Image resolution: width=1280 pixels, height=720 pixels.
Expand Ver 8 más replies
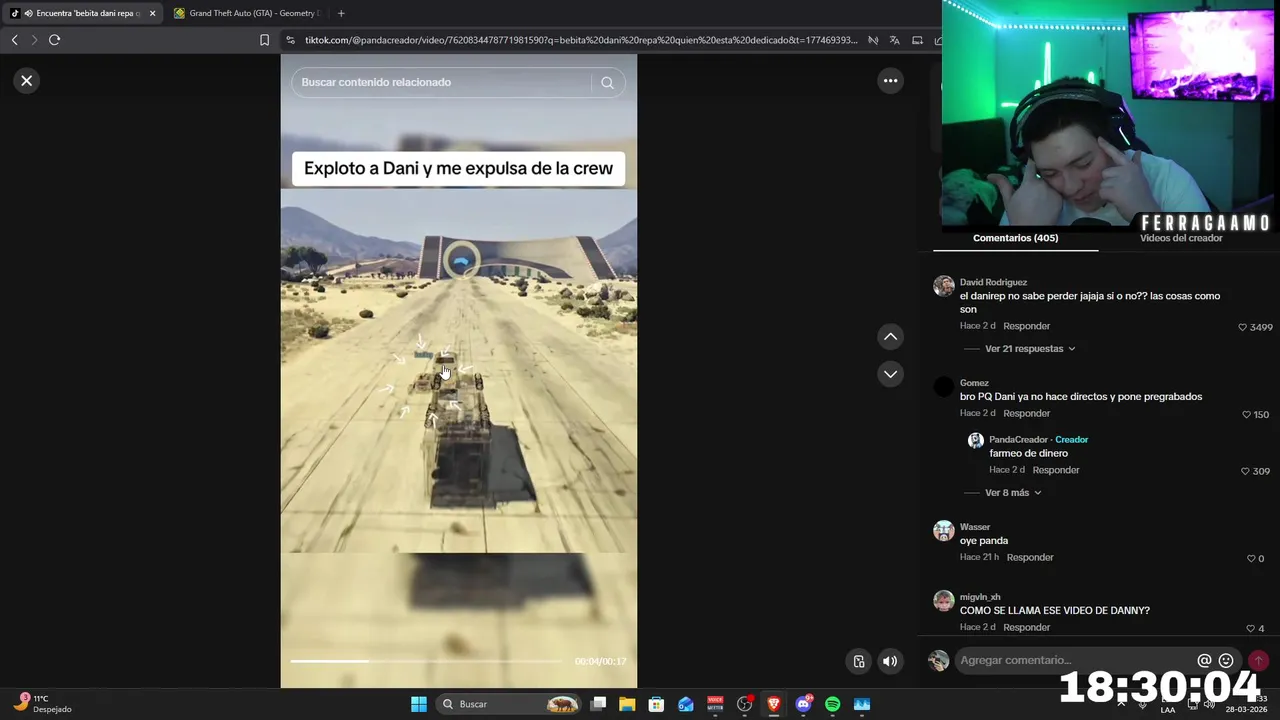(1013, 493)
